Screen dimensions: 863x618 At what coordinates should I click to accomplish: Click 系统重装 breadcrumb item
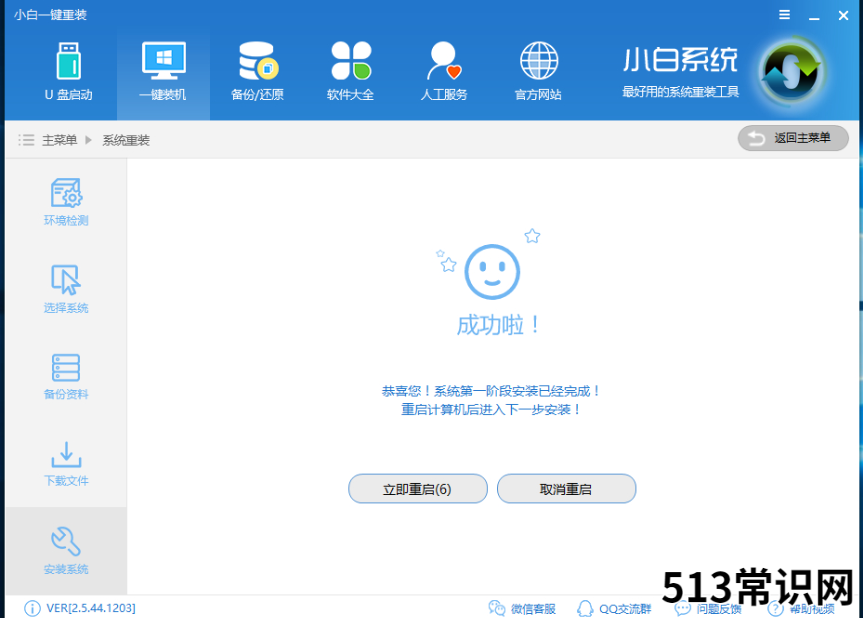click(x=126, y=140)
